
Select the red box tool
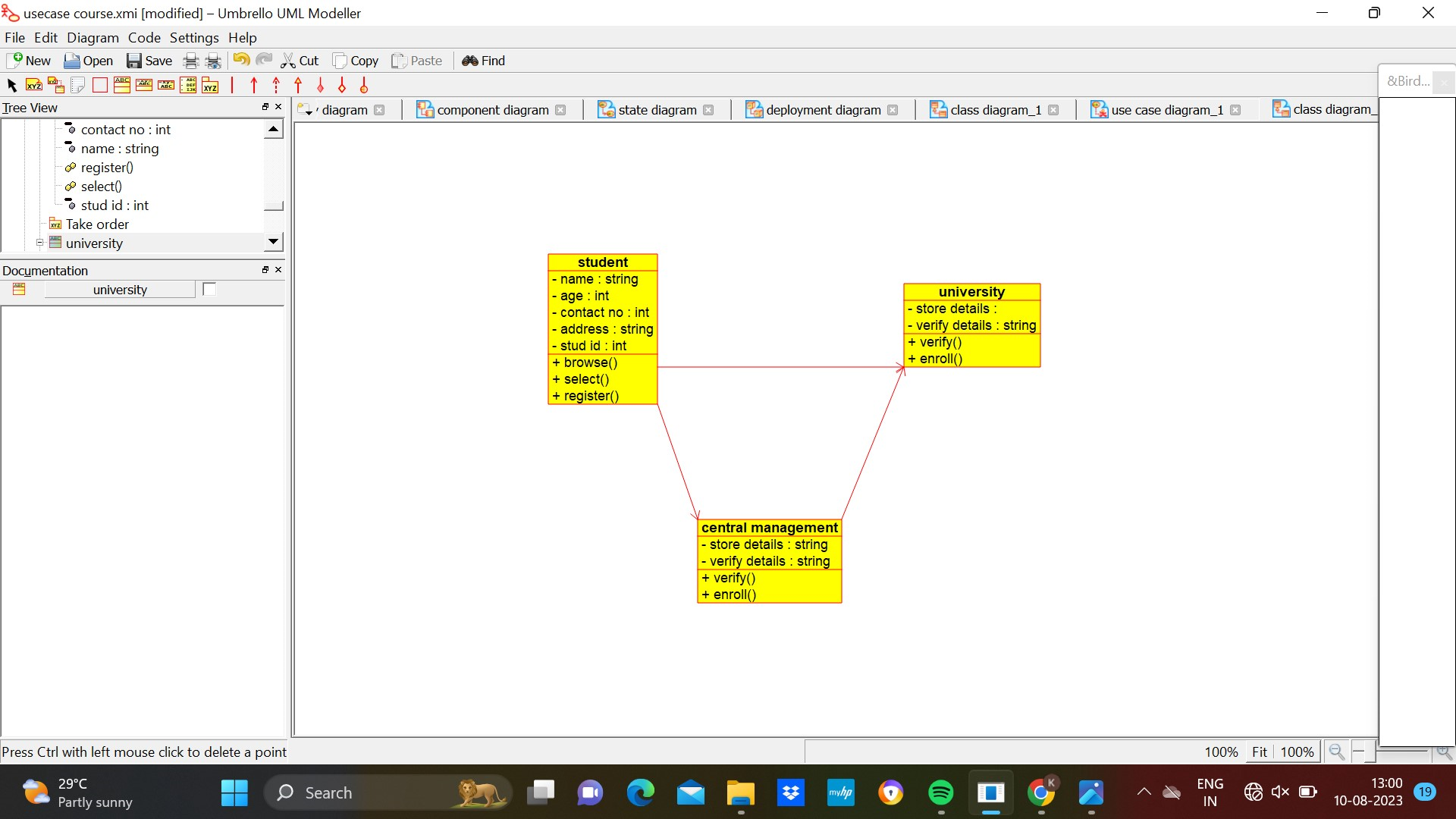(100, 86)
